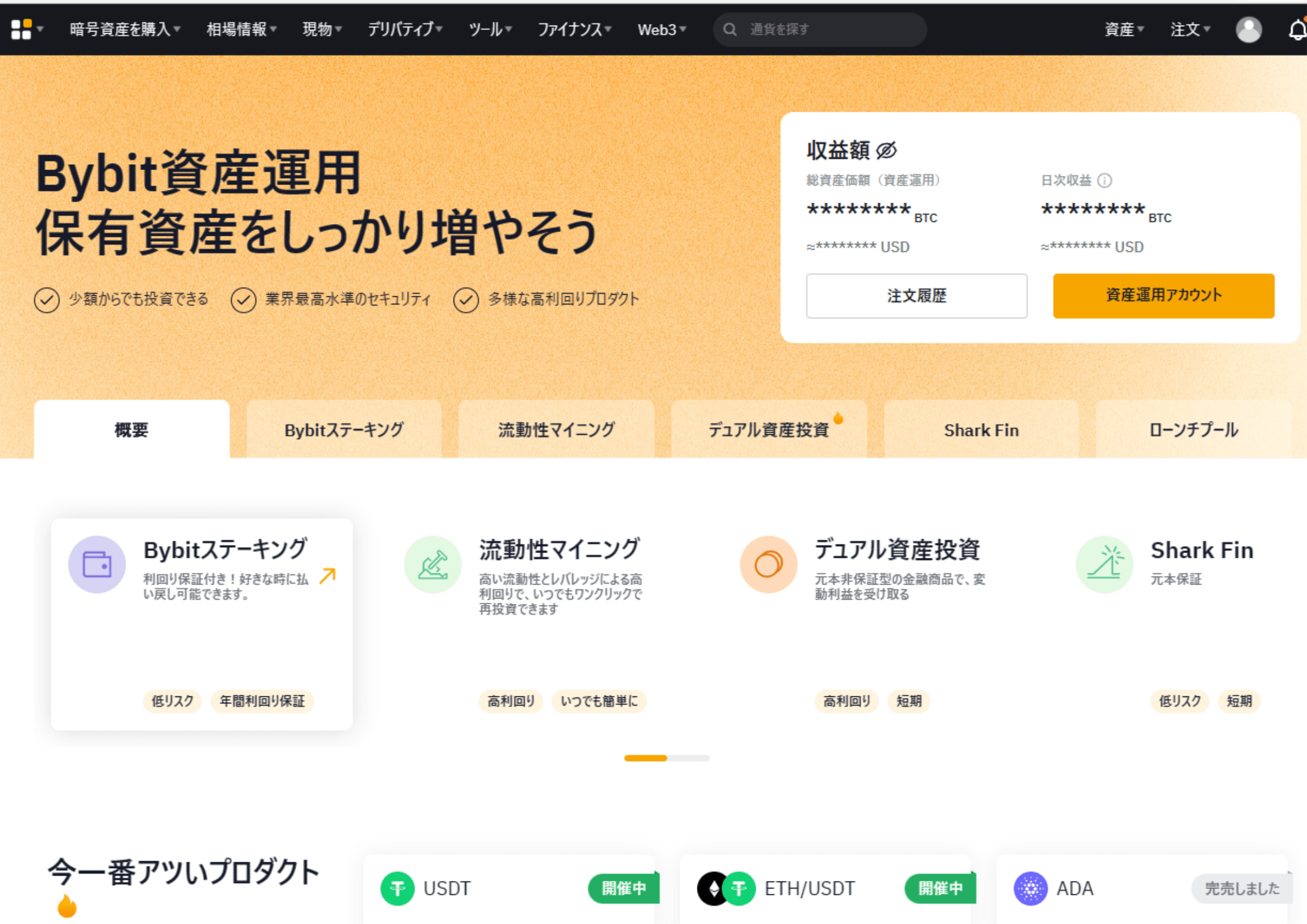The image size is (1307, 924).
Task: Click the user profile avatar icon
Action: 1249,29
